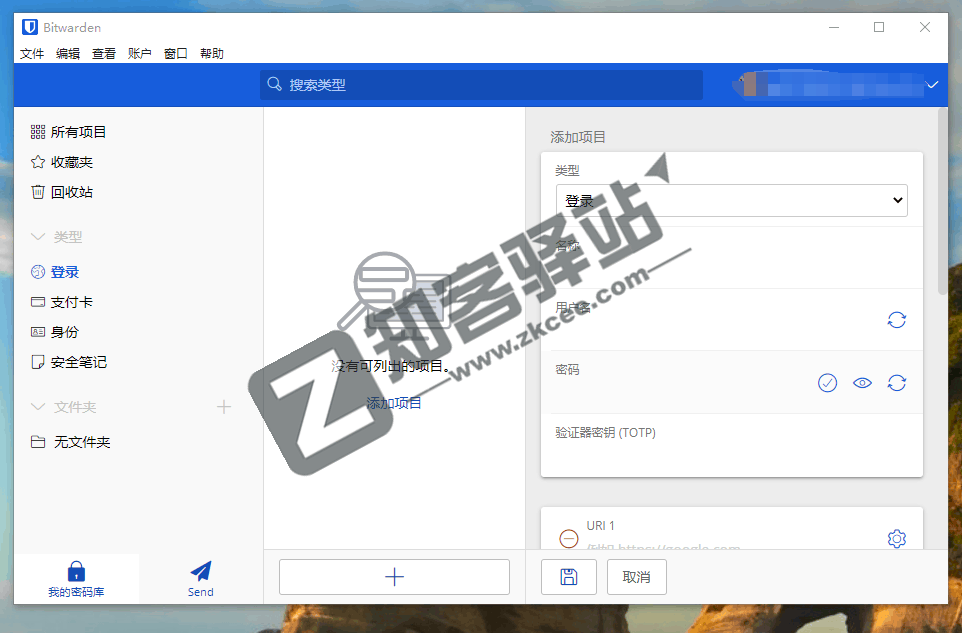Screen dimensions: 962x633
Task: Generate a new password using the refresh icon
Action: pos(896,382)
